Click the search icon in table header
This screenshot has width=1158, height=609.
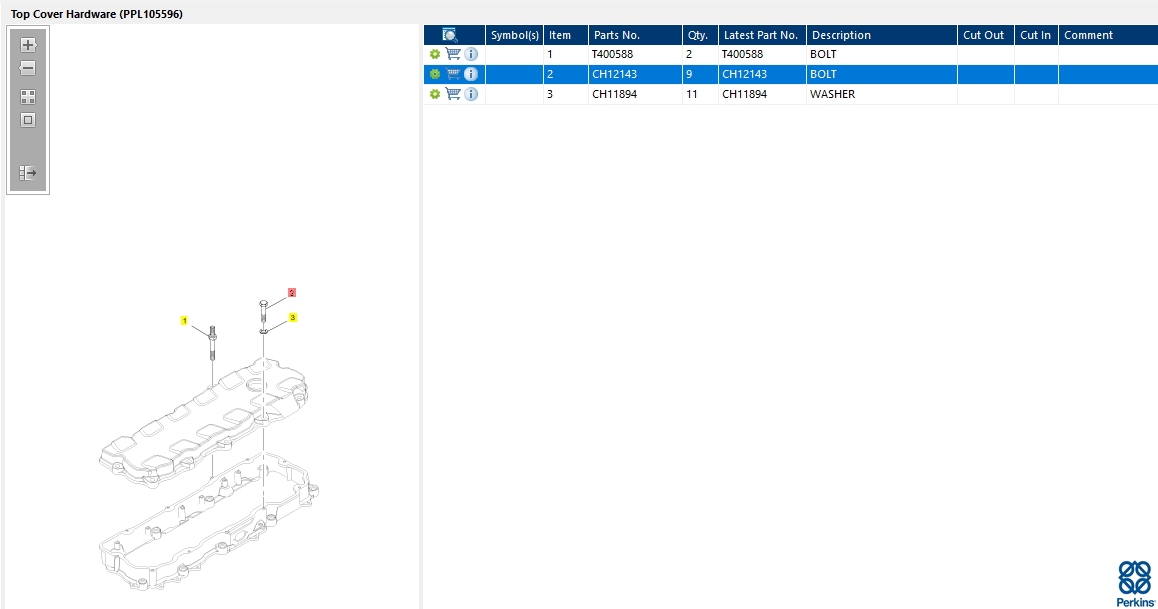tap(450, 35)
